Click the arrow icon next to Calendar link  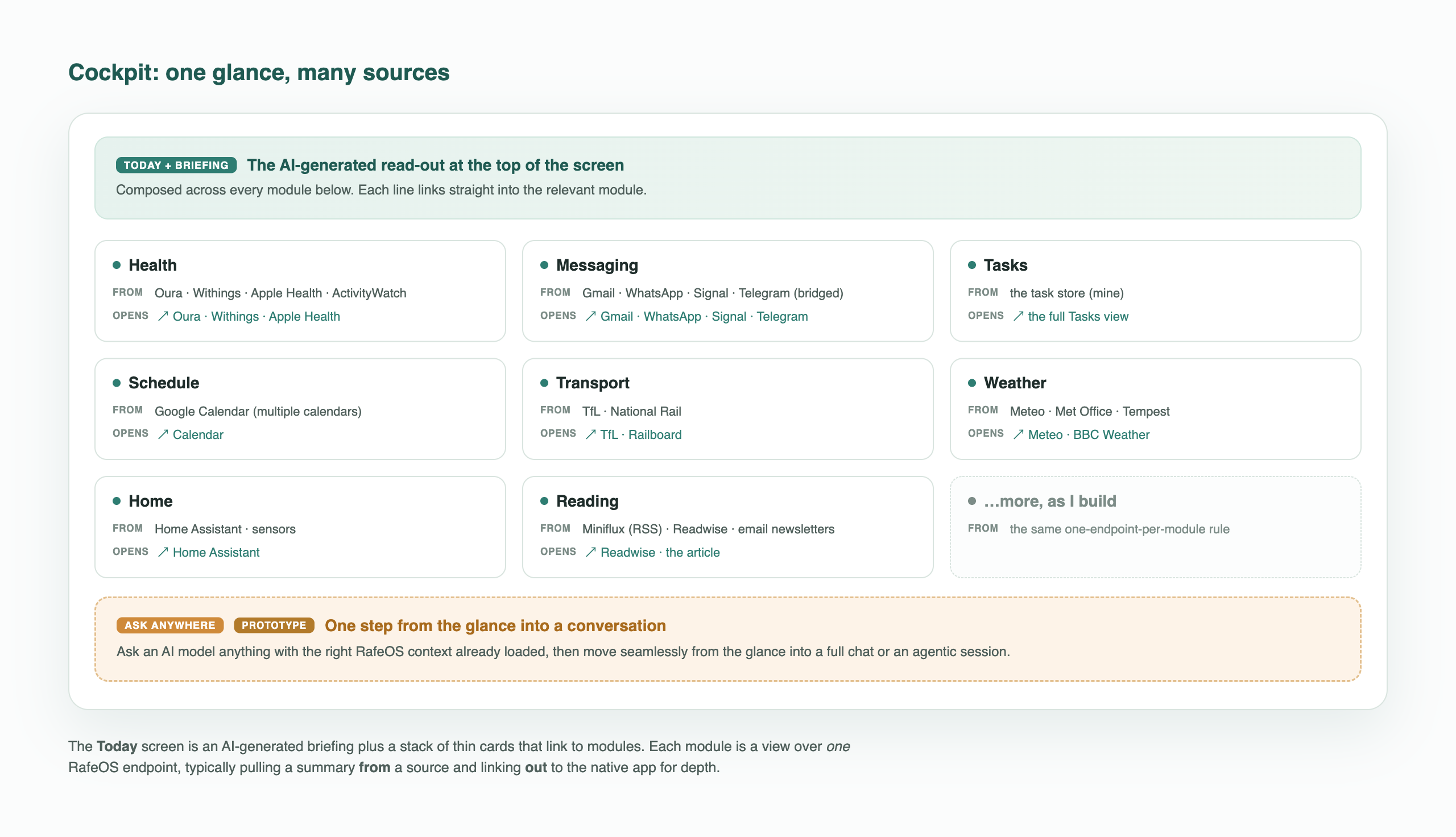pyautogui.click(x=163, y=434)
